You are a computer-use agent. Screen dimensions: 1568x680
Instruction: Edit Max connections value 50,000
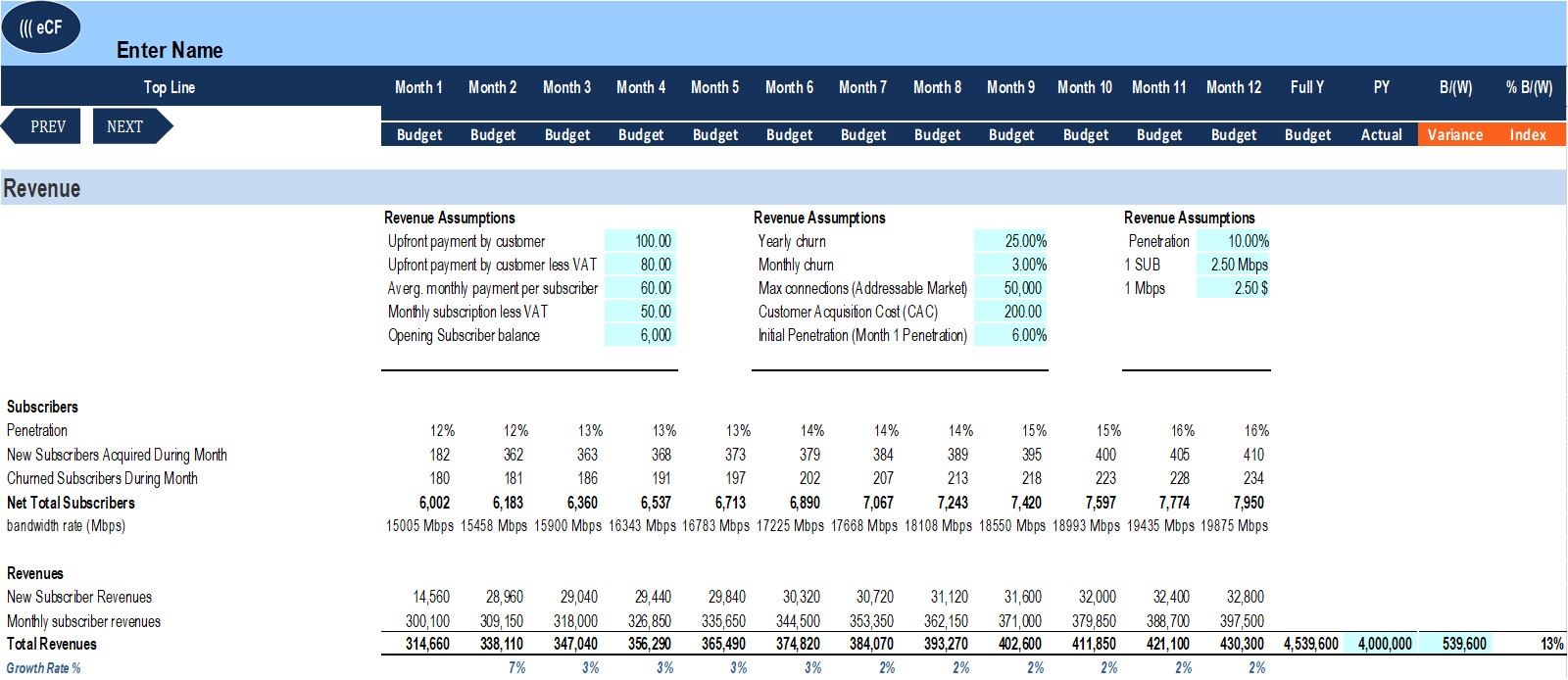click(1011, 288)
